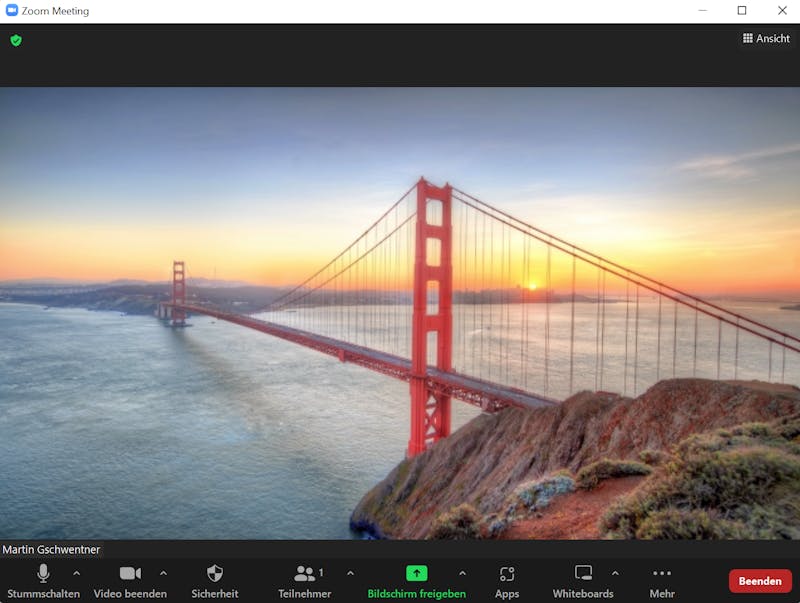Click the Golden Gate video feed
This screenshot has width=800, height=603.
pos(400,313)
